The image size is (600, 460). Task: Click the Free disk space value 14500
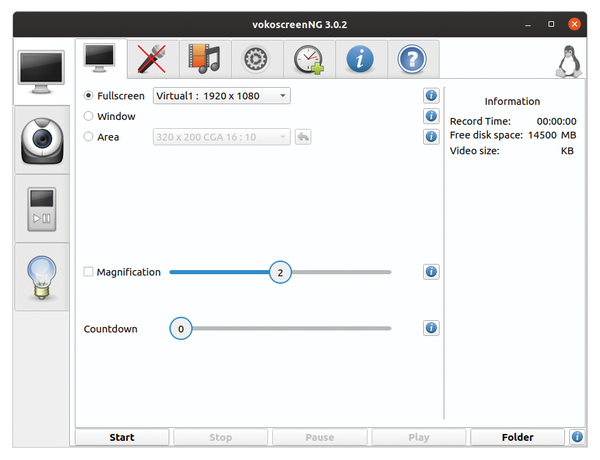(x=542, y=135)
